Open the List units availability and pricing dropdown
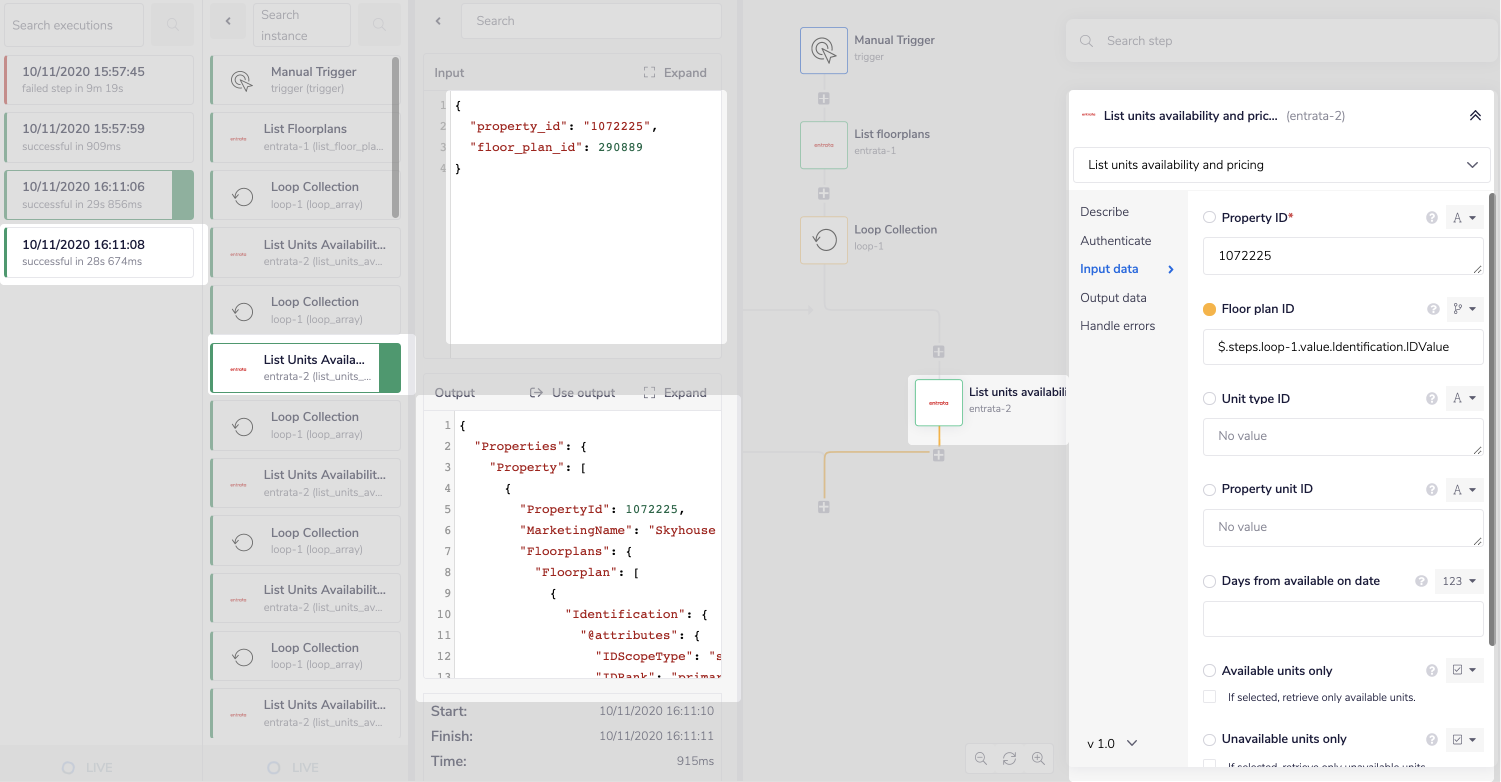The width and height of the screenshot is (1501, 782). [1281, 165]
